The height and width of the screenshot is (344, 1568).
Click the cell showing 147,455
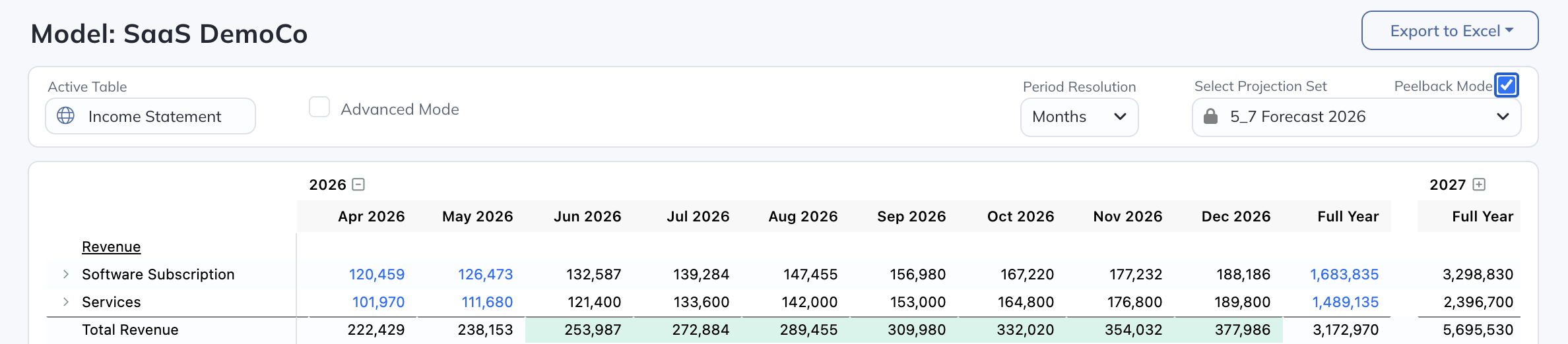(x=810, y=274)
